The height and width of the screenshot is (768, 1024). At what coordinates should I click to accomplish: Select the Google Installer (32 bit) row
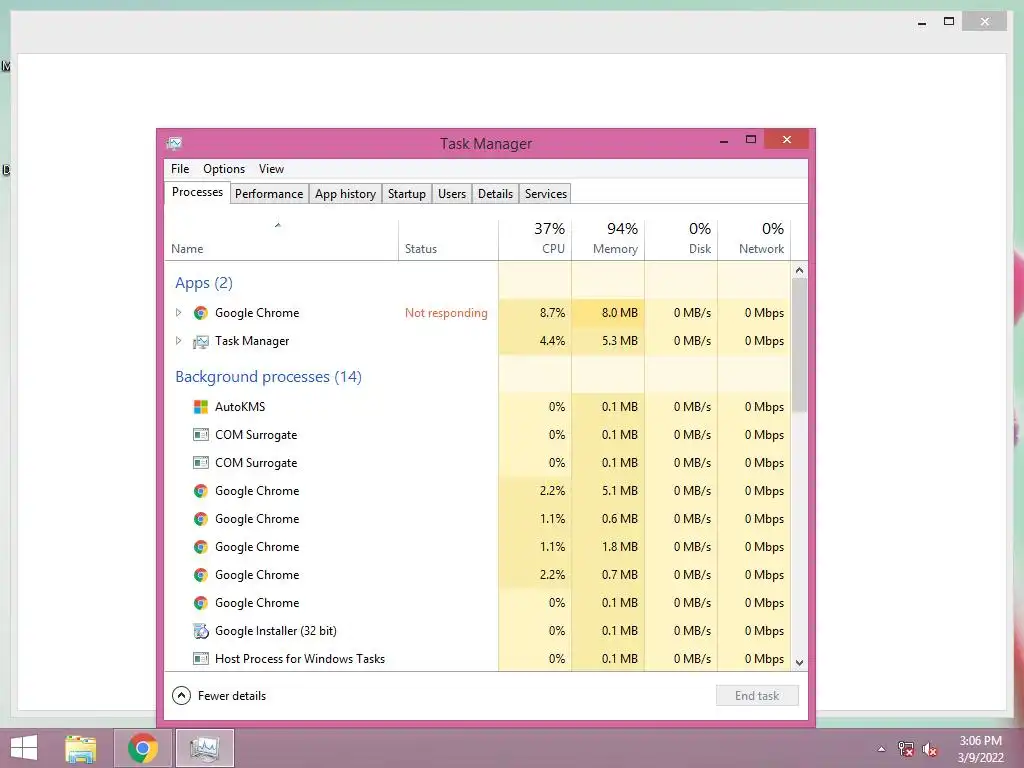[x=477, y=631]
